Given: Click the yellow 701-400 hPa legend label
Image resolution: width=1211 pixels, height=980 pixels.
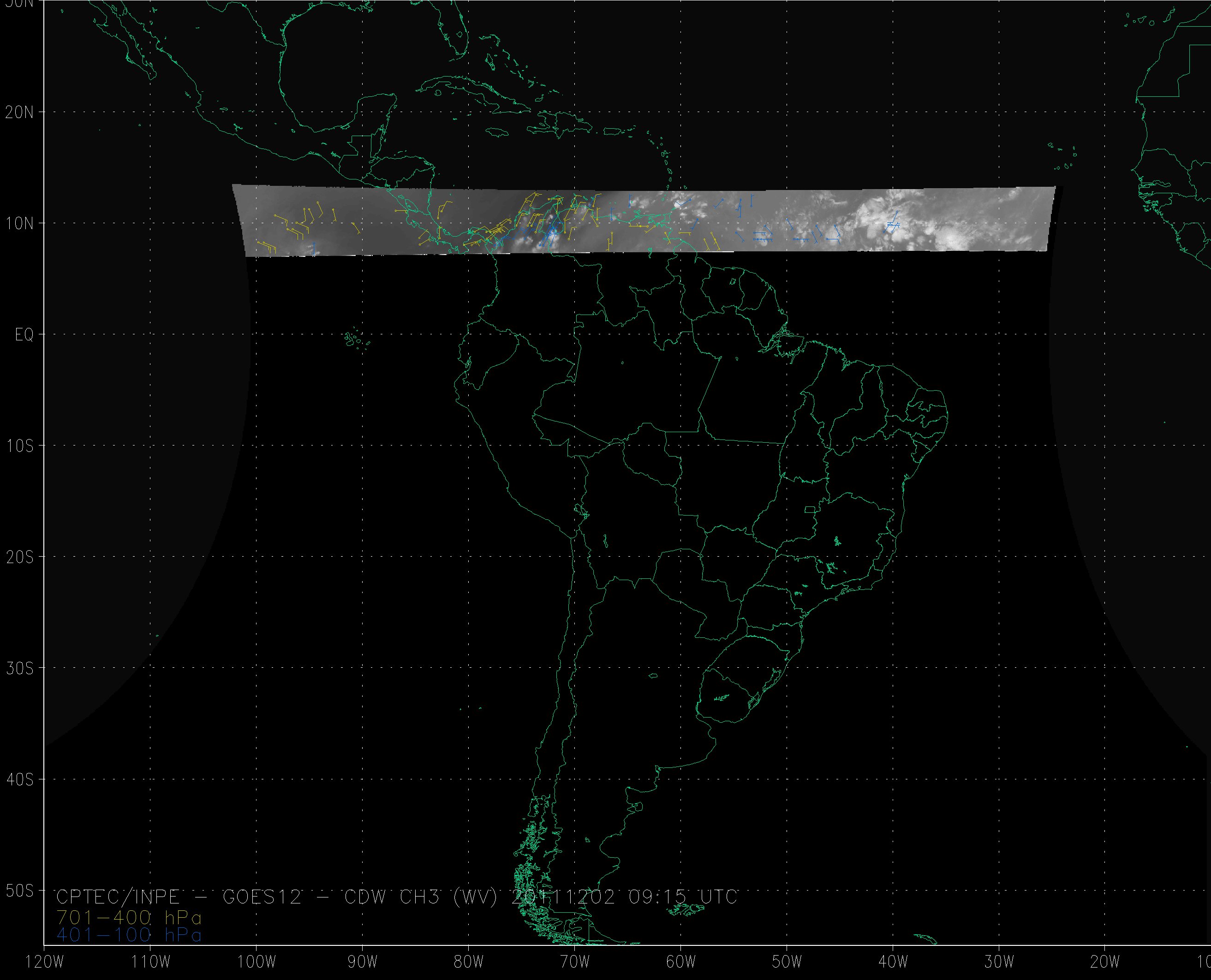Looking at the screenshot, I should click(129, 917).
